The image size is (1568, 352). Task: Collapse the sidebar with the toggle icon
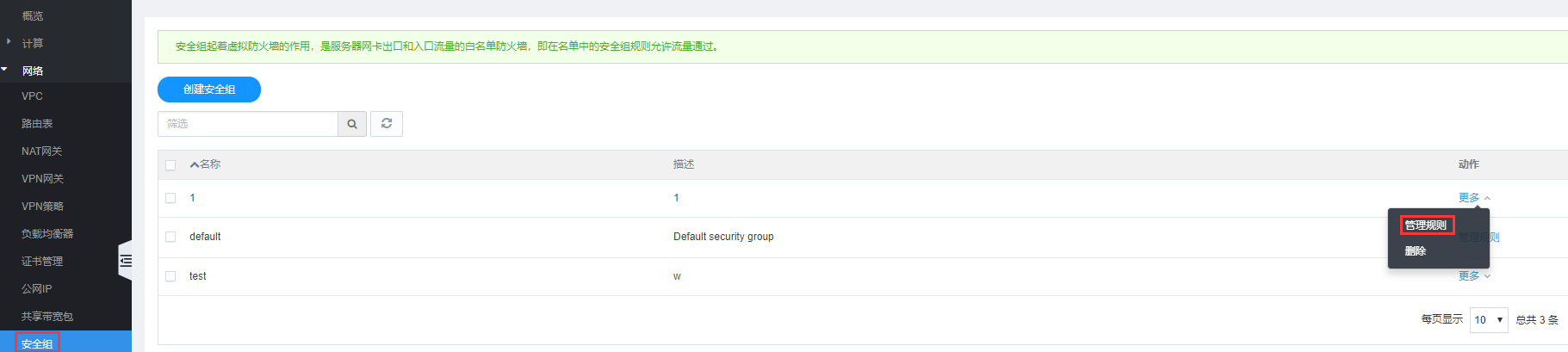click(x=126, y=261)
